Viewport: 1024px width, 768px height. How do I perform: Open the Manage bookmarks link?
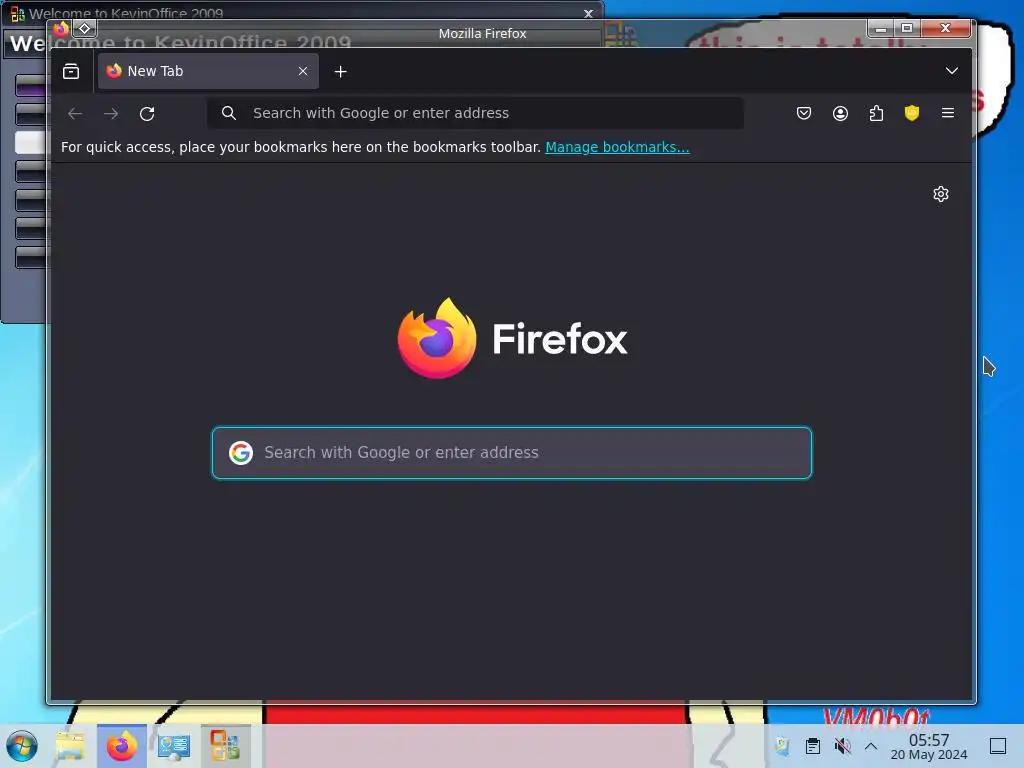(617, 147)
